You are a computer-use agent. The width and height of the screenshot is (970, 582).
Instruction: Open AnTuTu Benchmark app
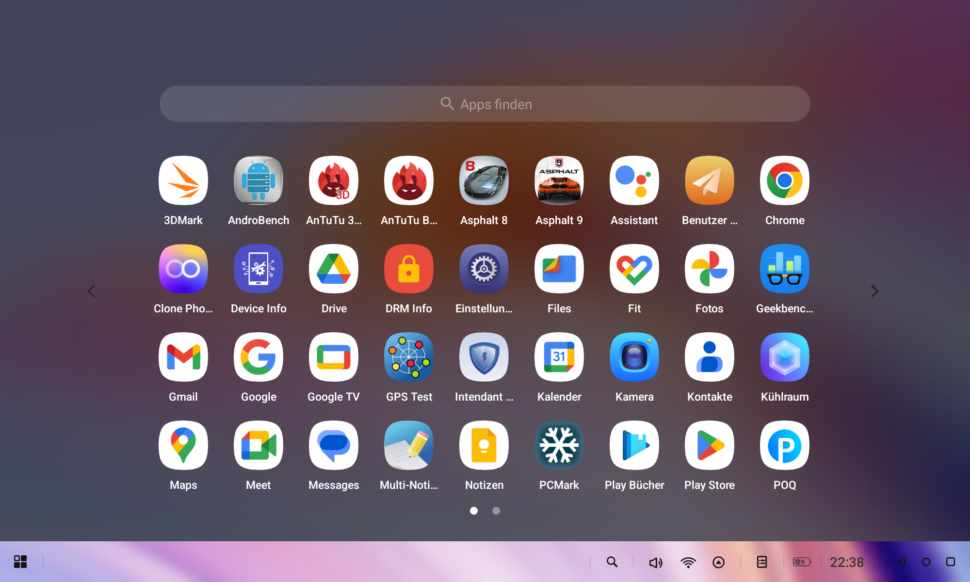tap(409, 181)
